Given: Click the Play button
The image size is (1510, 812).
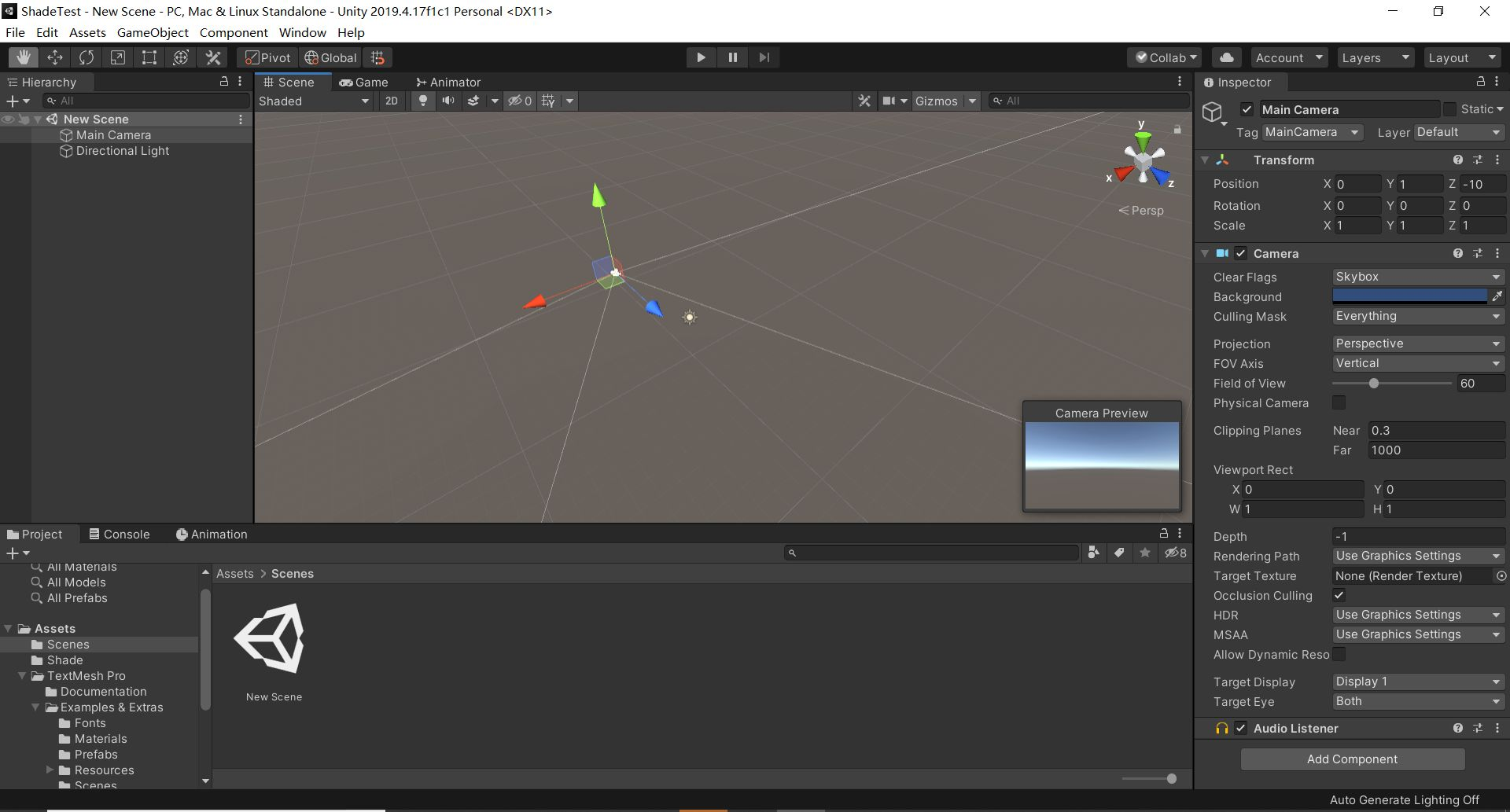Looking at the screenshot, I should [701, 57].
